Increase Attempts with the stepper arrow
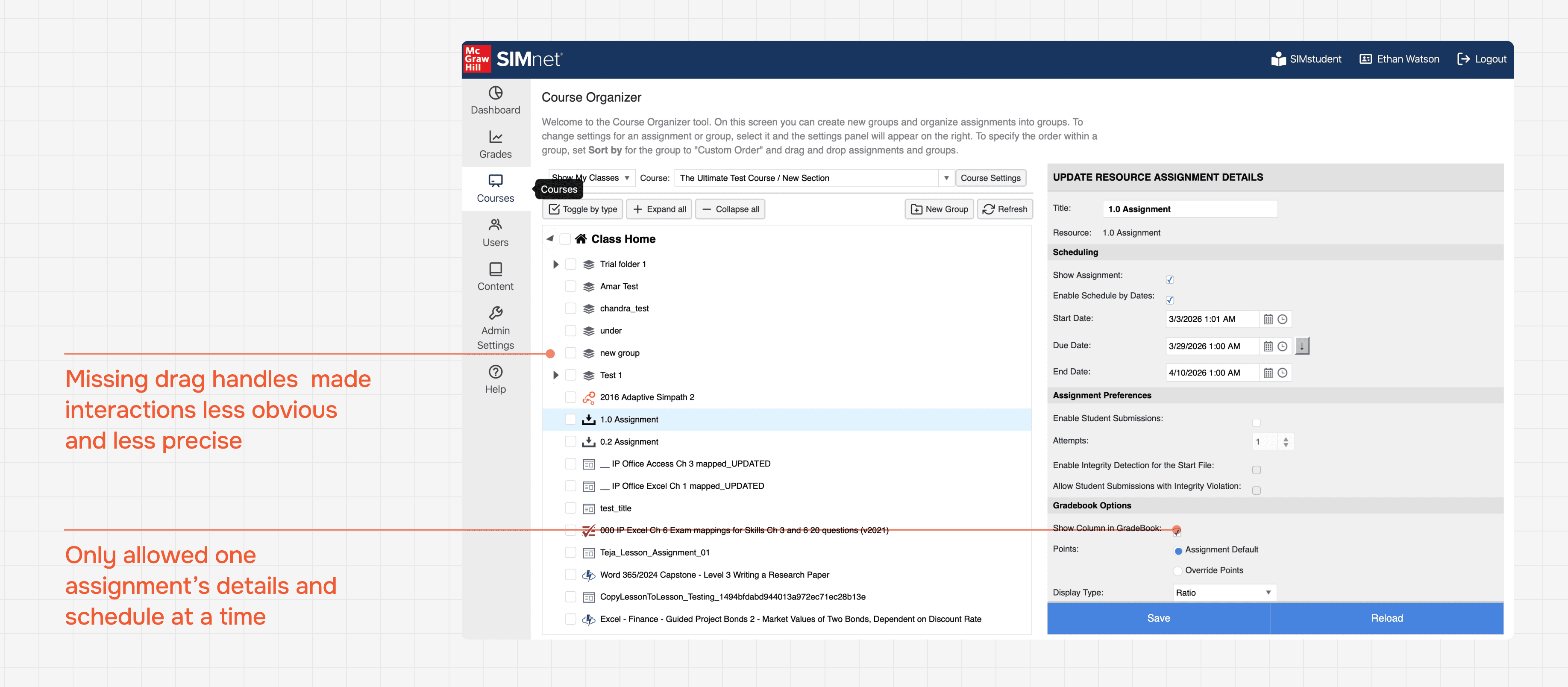1568x687 pixels. pos(1285,439)
